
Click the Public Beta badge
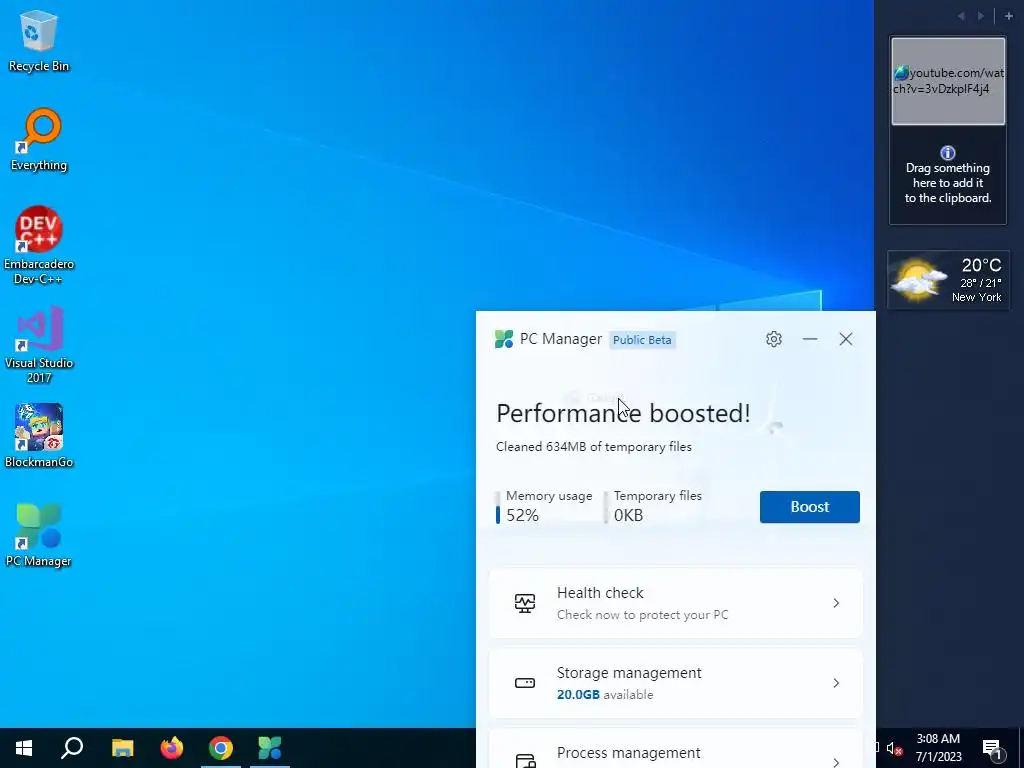click(x=642, y=340)
